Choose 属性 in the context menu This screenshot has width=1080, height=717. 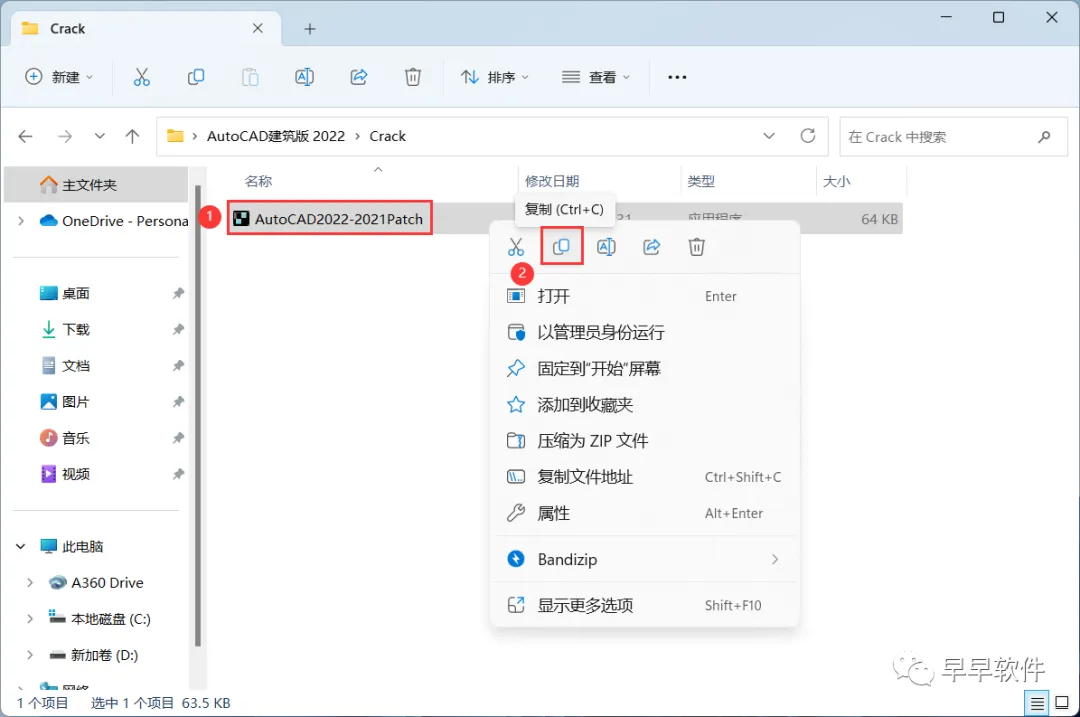[645, 513]
